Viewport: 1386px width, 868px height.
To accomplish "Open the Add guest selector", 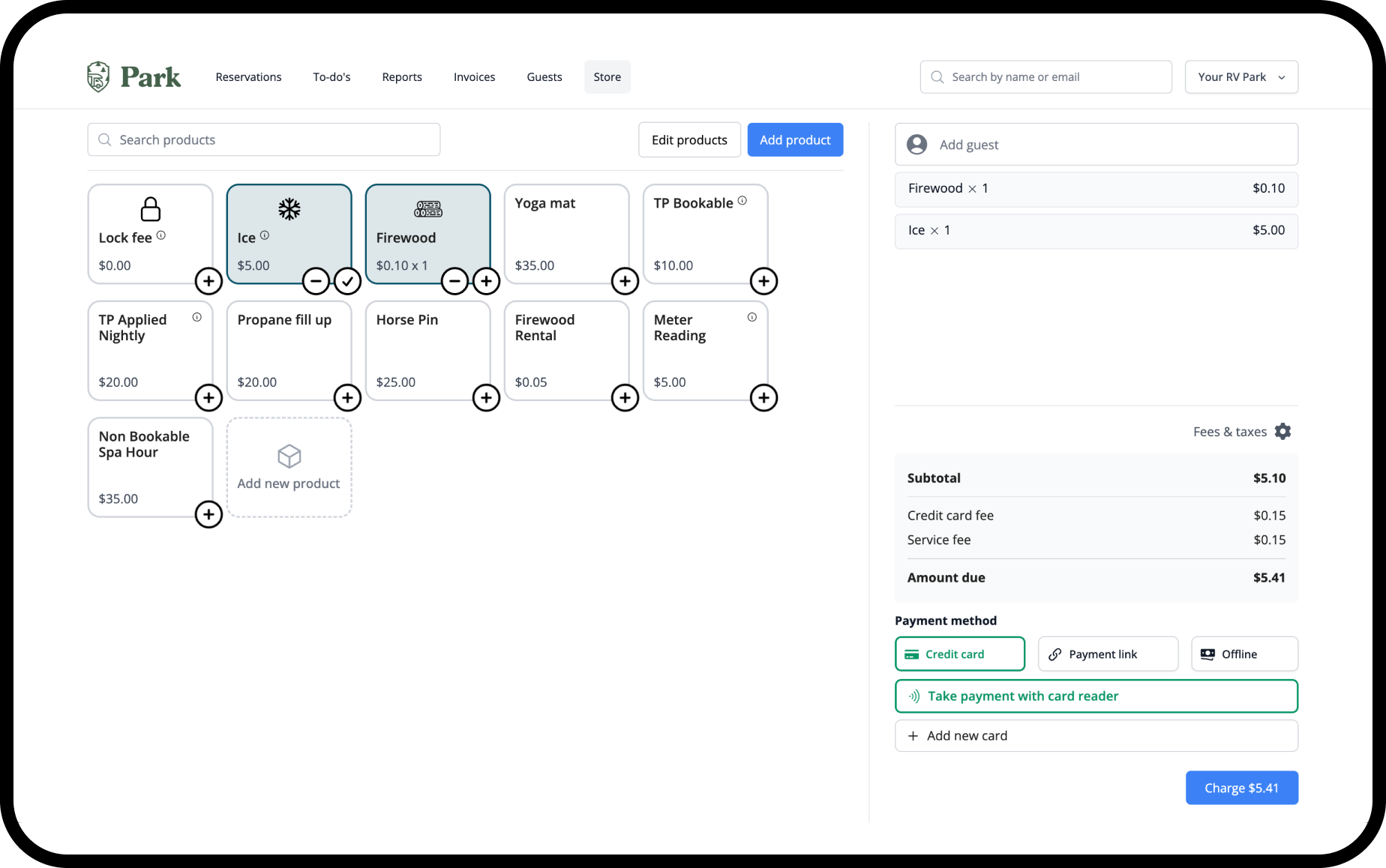I will coord(1096,145).
